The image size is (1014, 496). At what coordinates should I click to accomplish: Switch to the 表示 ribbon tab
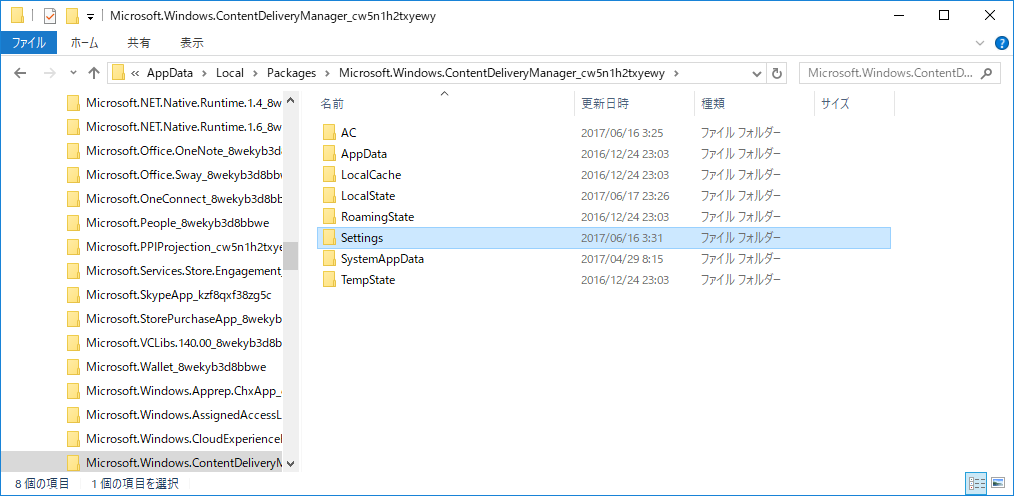[x=191, y=43]
